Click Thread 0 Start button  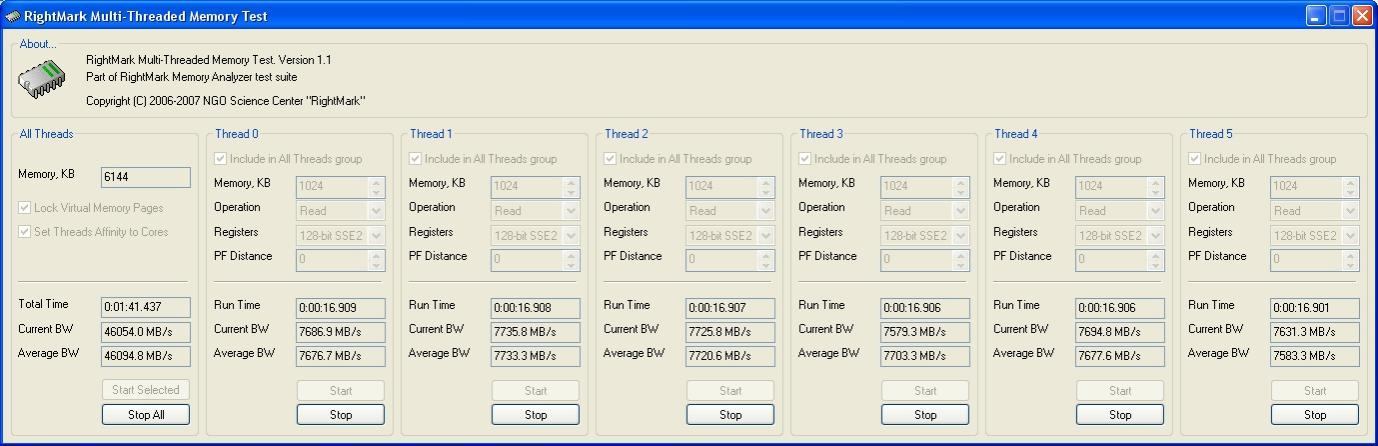pyautogui.click(x=341, y=391)
